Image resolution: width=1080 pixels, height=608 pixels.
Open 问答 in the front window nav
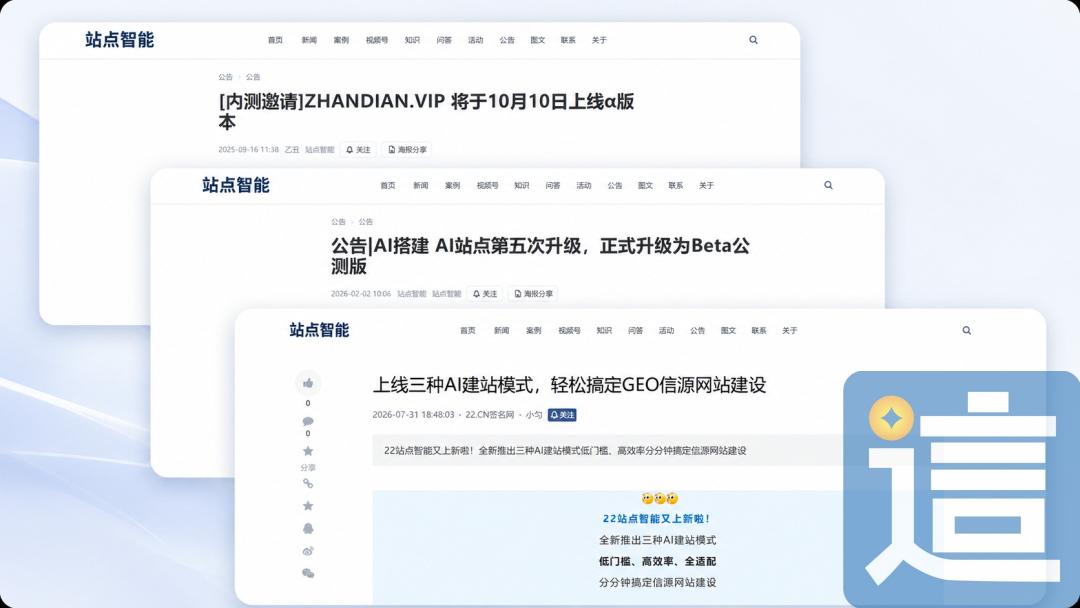(x=635, y=331)
